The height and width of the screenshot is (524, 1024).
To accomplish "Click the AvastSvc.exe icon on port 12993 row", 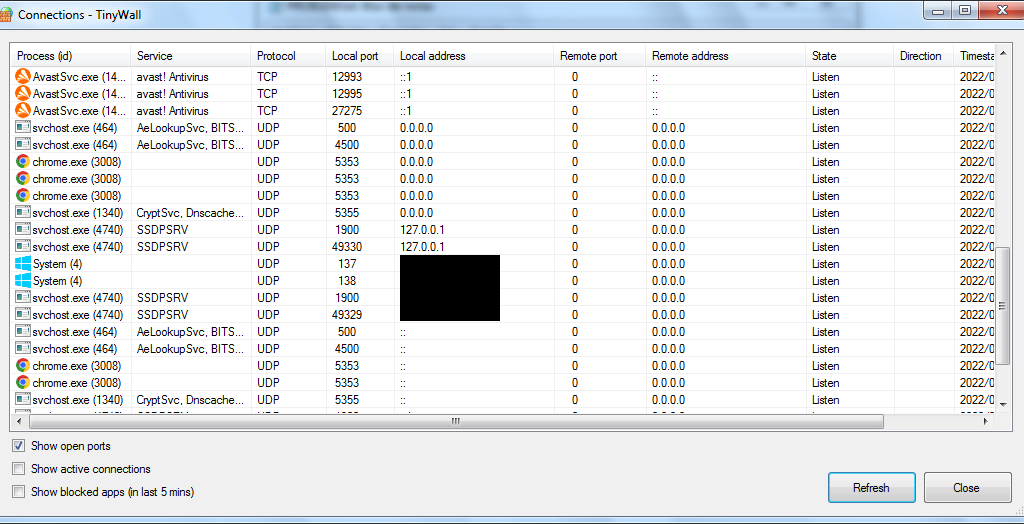I will coord(23,76).
